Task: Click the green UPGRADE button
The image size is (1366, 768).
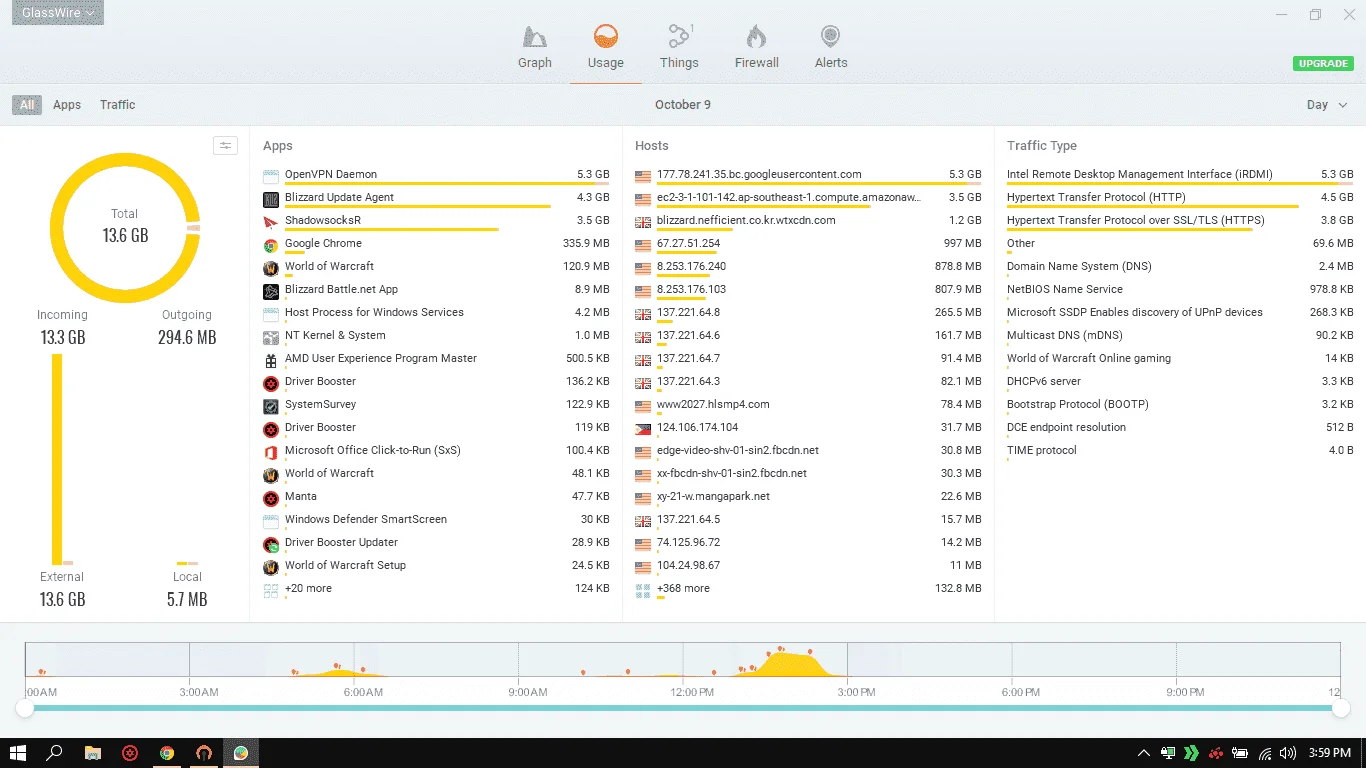Action: click(x=1324, y=63)
